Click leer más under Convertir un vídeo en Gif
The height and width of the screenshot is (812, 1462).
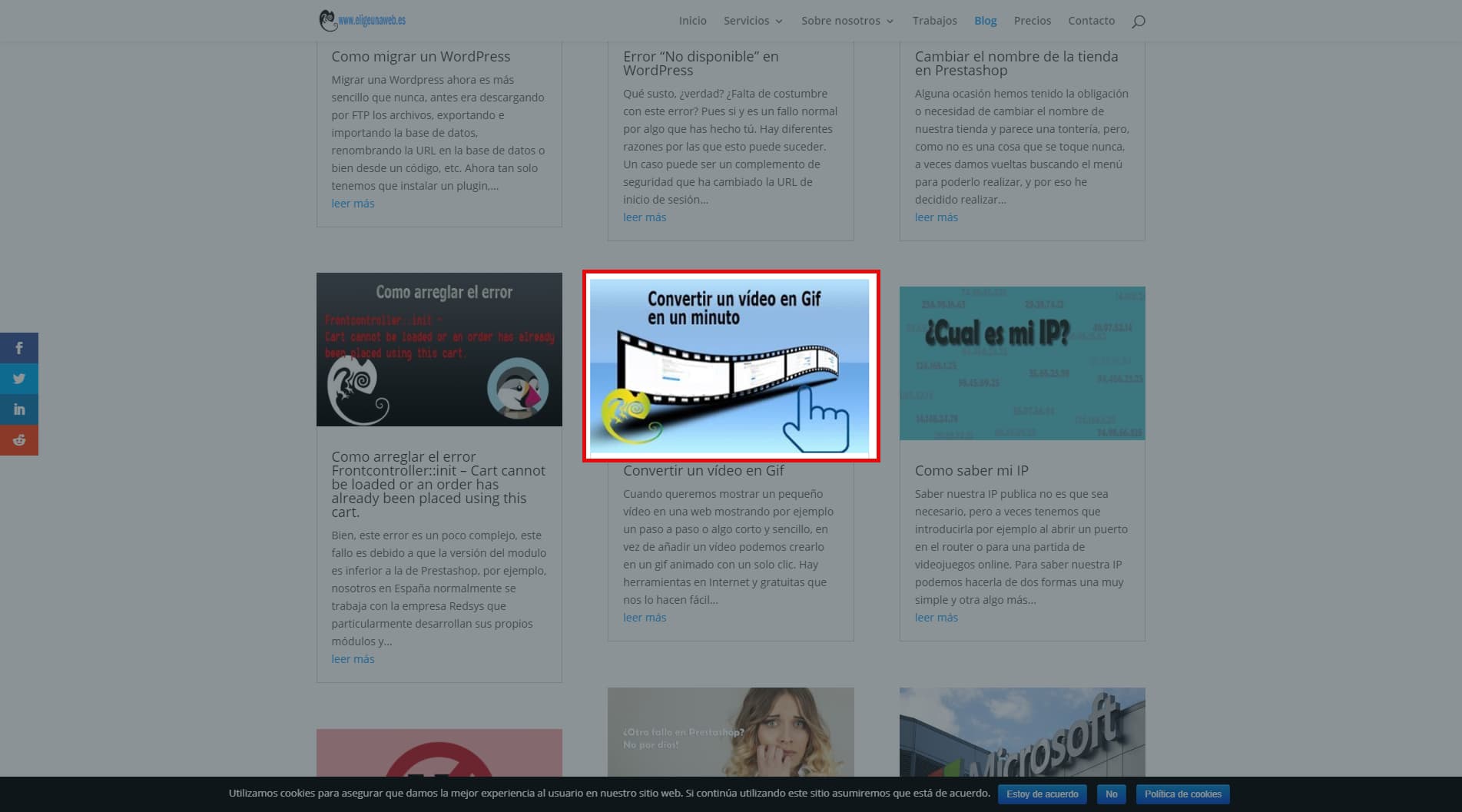[645, 618]
